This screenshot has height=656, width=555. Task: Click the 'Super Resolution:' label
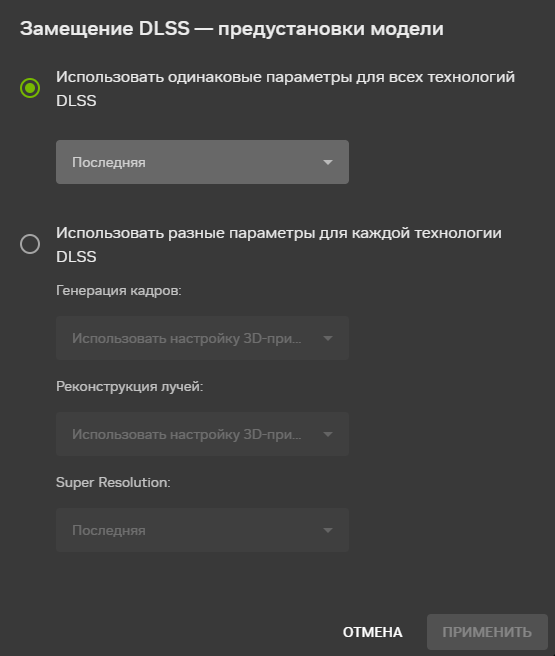[113, 482]
